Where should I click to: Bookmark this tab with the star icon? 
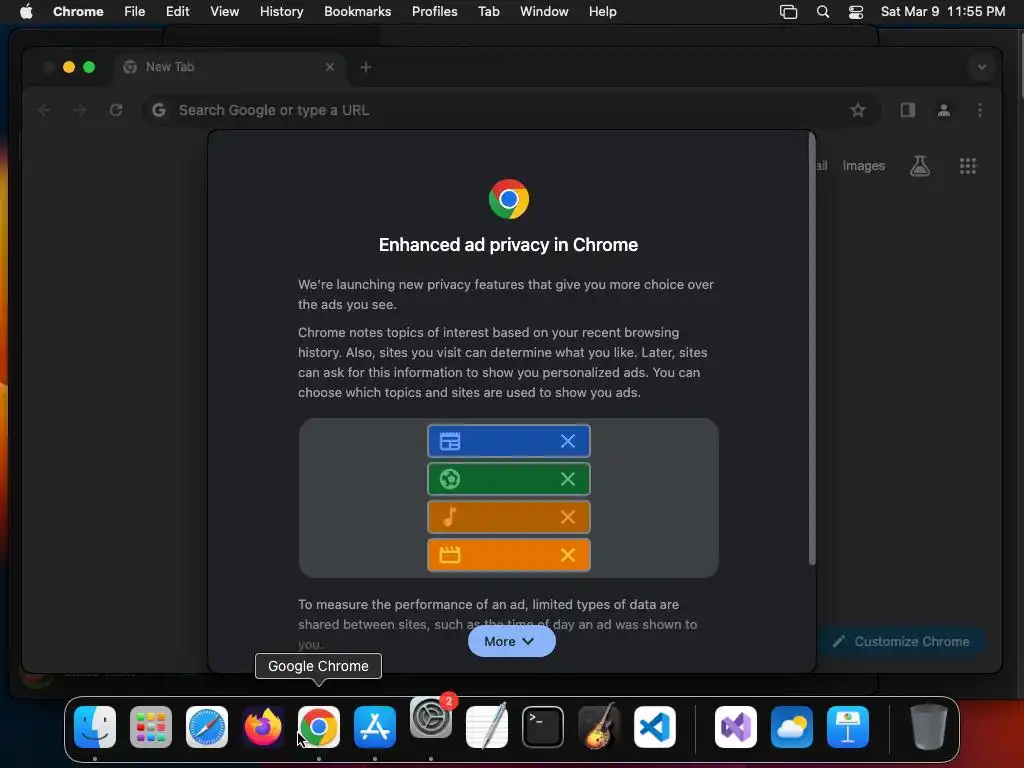pos(857,110)
